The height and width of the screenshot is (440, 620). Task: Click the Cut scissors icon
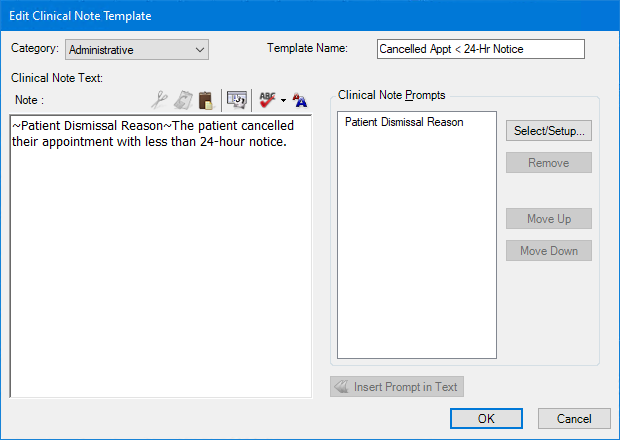click(159, 99)
